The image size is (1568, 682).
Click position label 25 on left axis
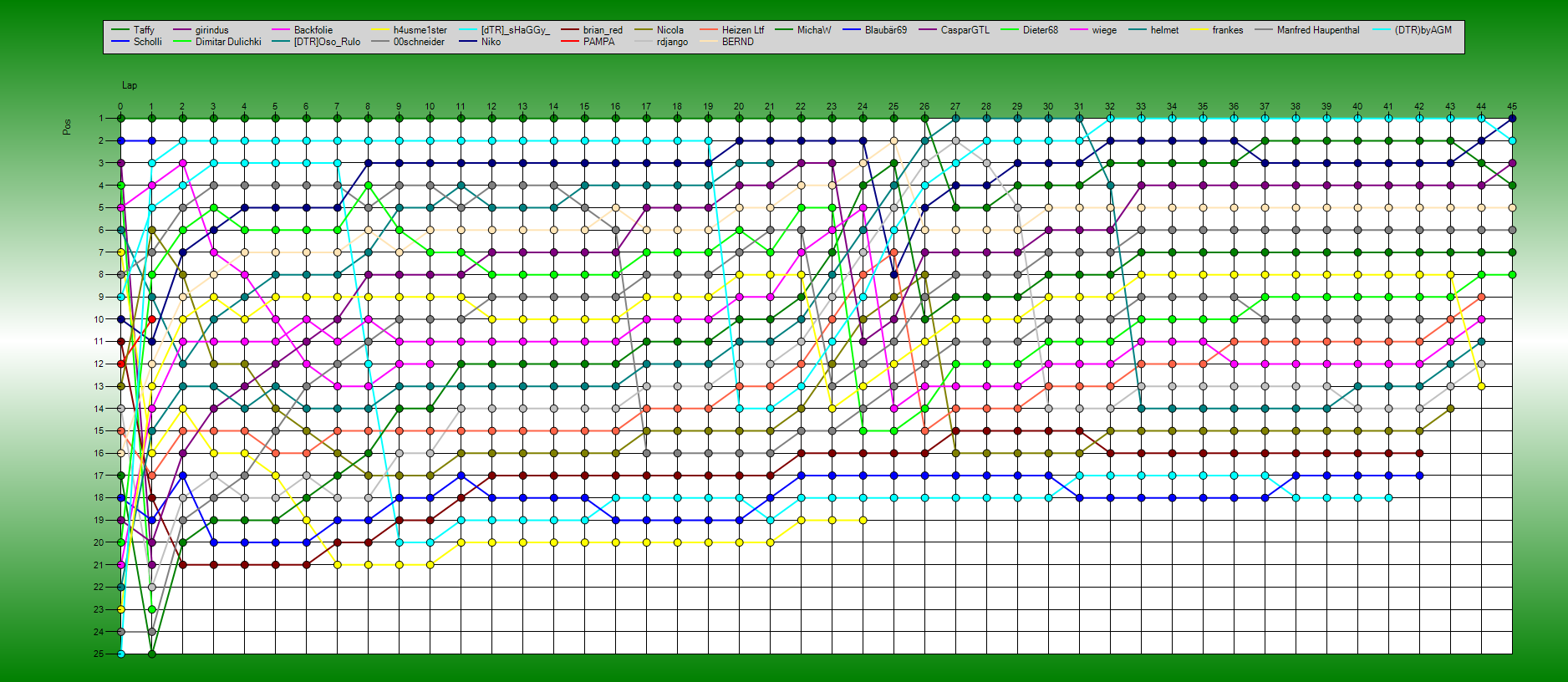tap(99, 654)
